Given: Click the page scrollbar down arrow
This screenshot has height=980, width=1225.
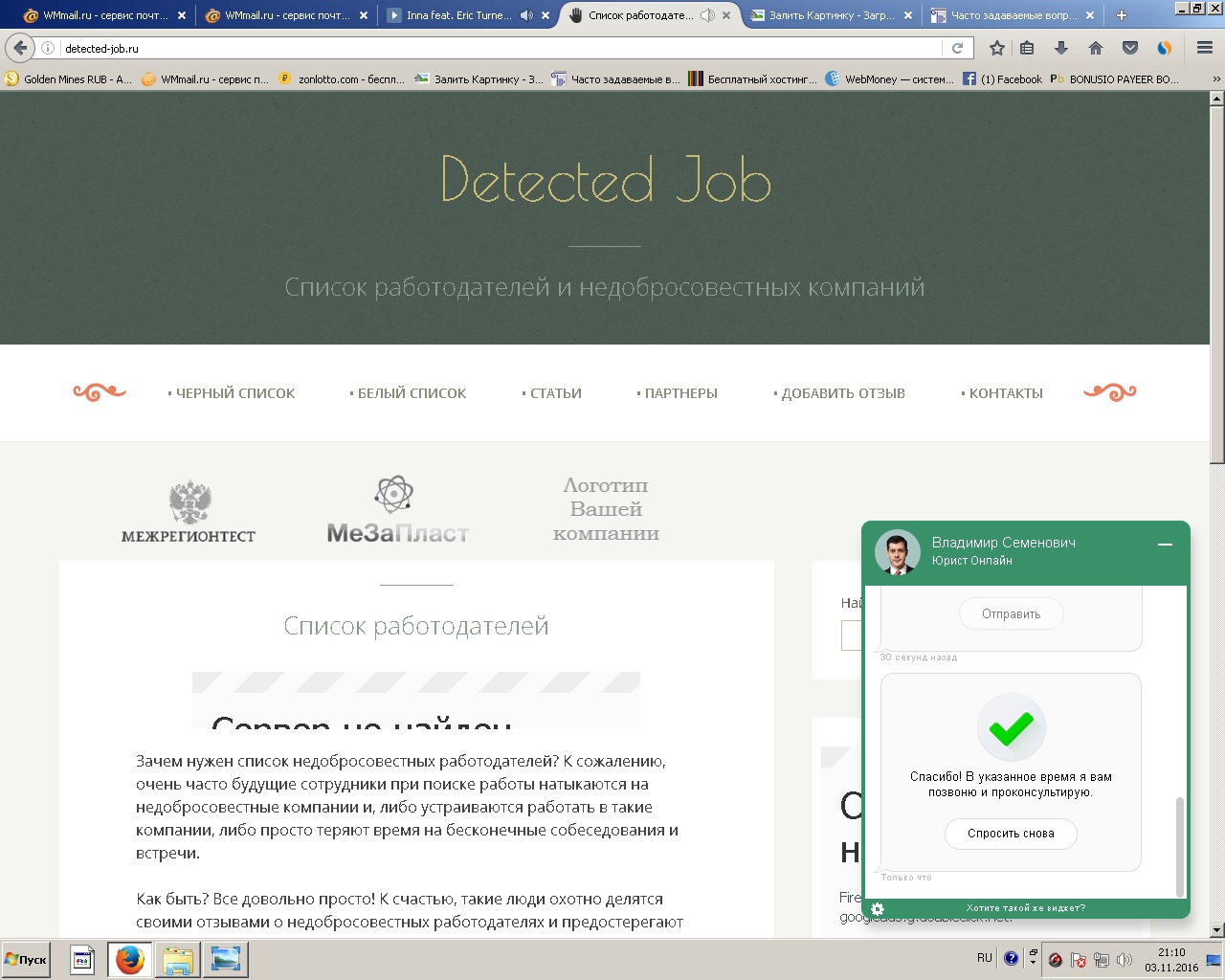Looking at the screenshot, I should (1216, 930).
